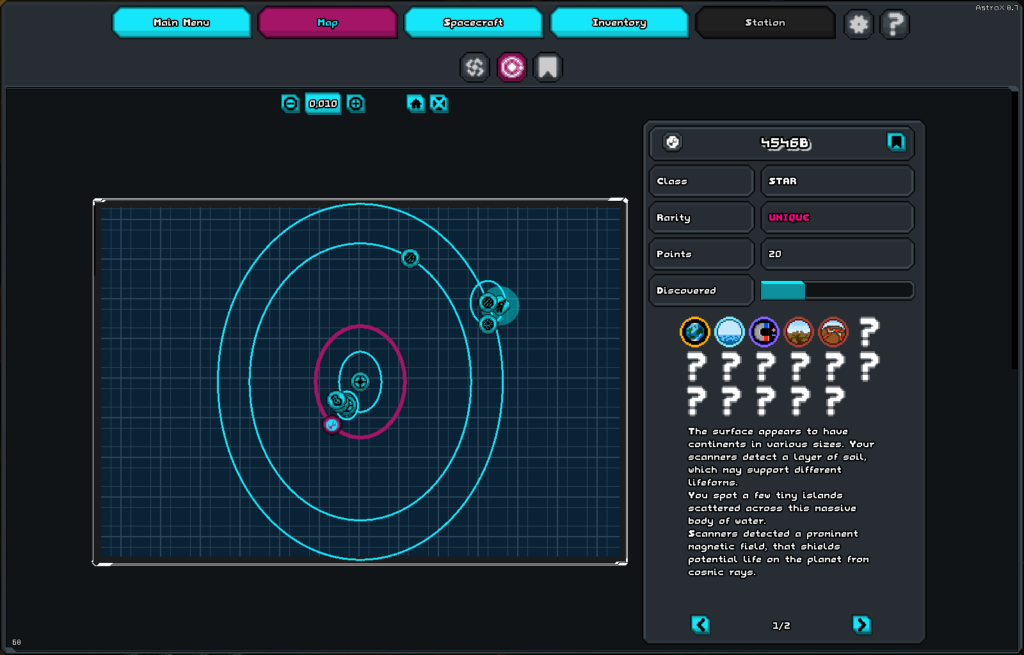Open settings with the gear icon
This screenshot has height=655, width=1024.
tap(858, 23)
